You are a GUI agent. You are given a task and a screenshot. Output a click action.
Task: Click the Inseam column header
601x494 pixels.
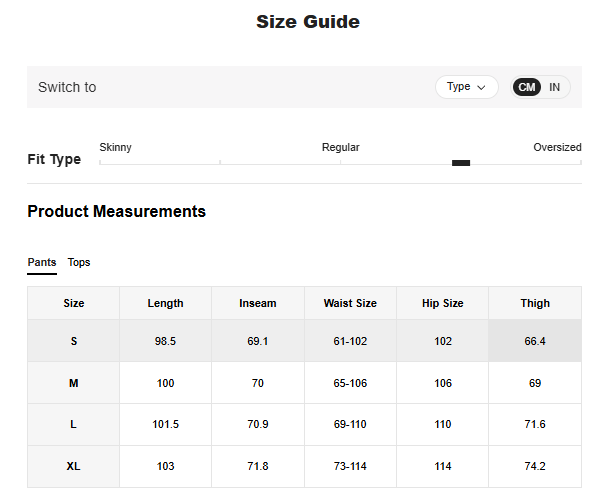pos(258,303)
